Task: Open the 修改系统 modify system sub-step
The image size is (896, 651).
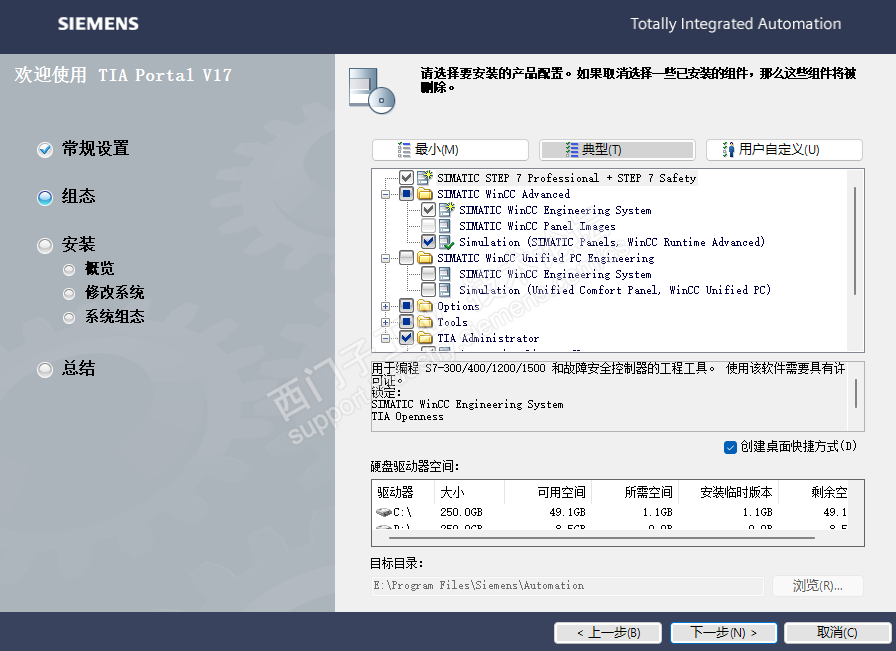Action: [103, 293]
